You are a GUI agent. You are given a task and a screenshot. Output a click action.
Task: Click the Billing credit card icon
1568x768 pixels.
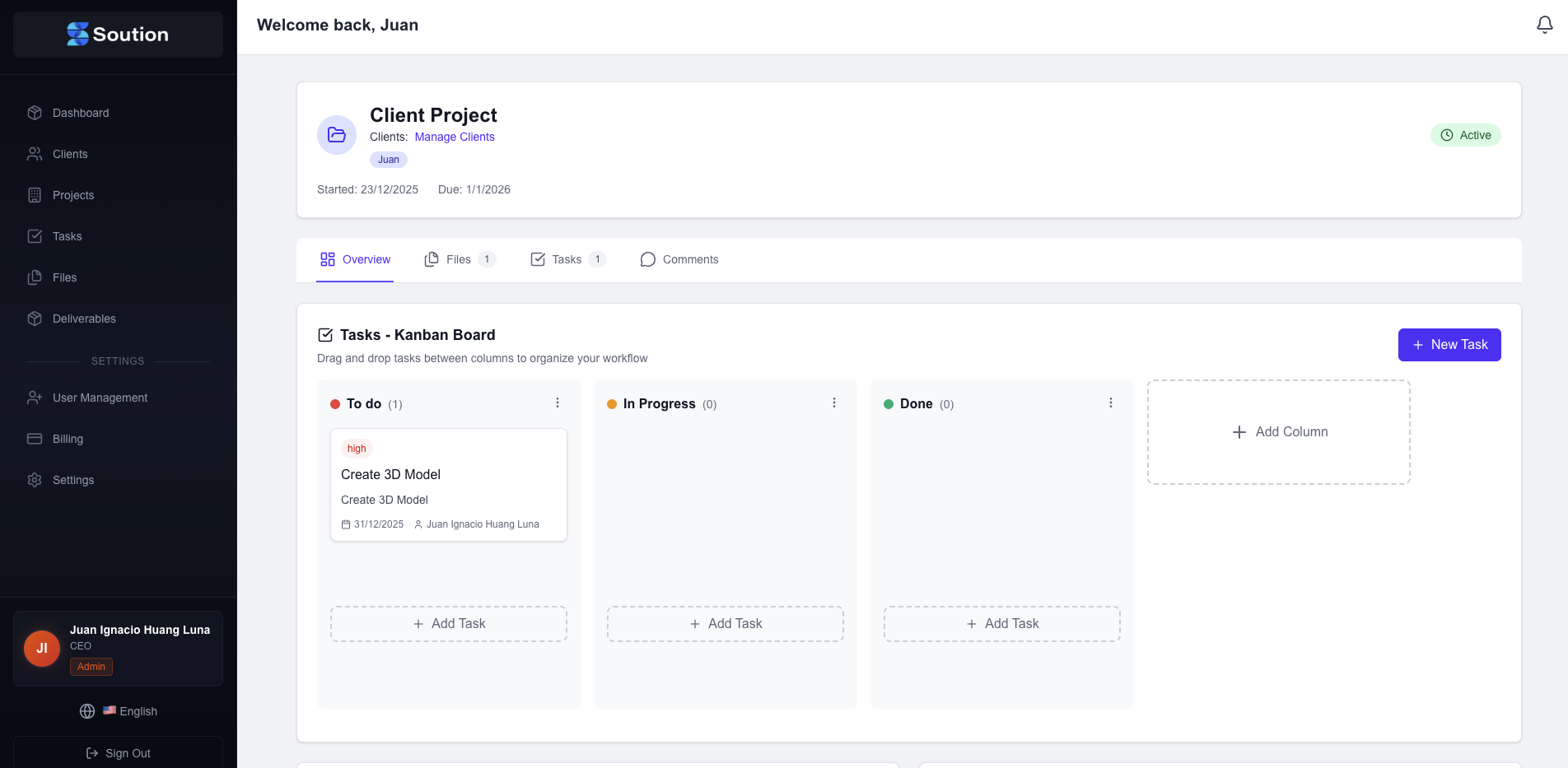point(35,439)
